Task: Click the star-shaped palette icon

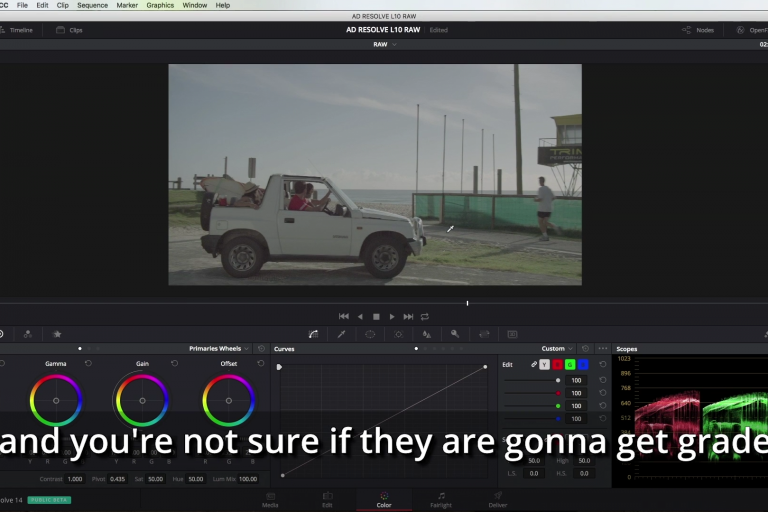Action: point(57,334)
